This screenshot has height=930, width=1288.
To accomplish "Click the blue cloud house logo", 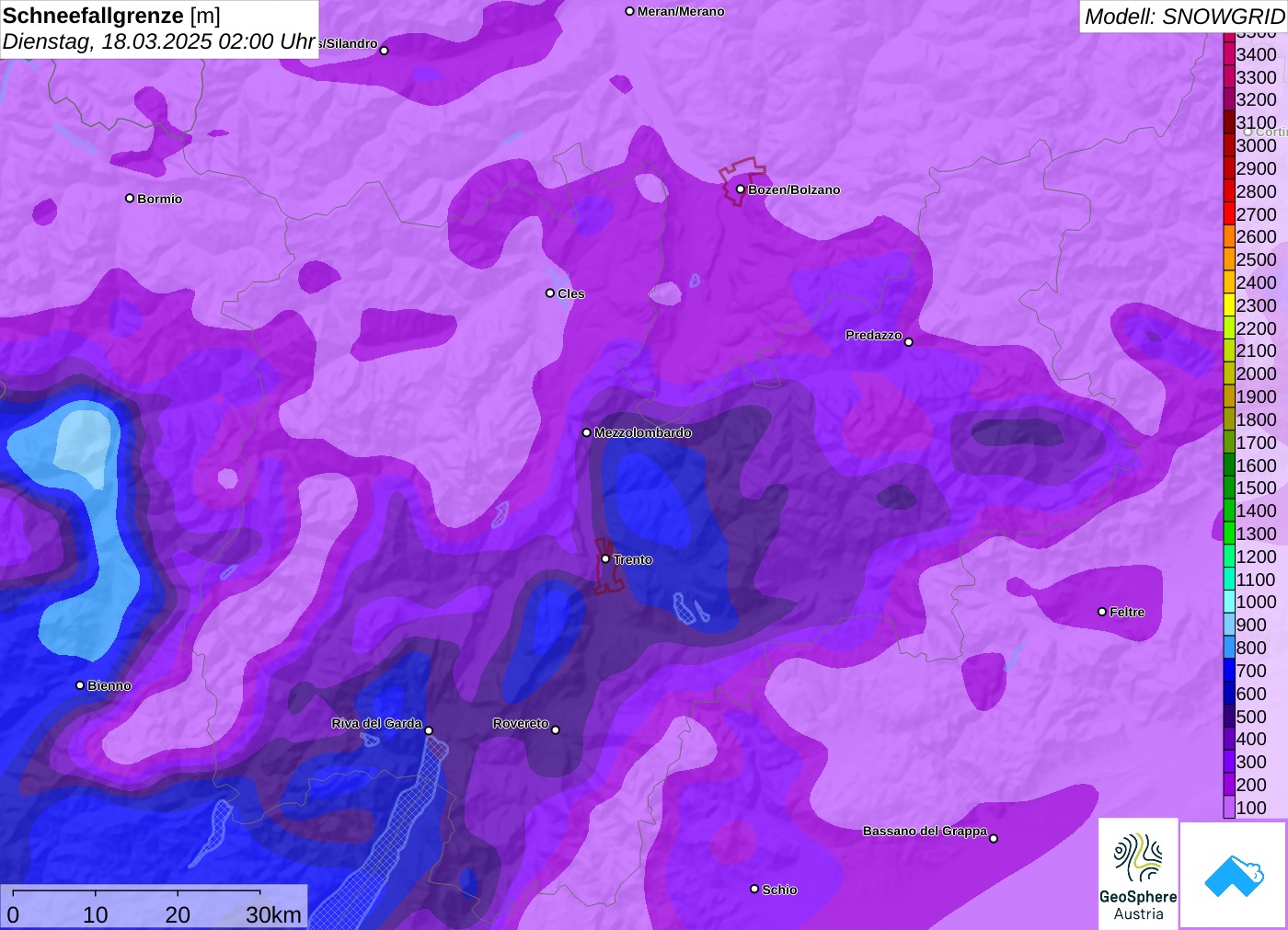I will coord(1234,875).
